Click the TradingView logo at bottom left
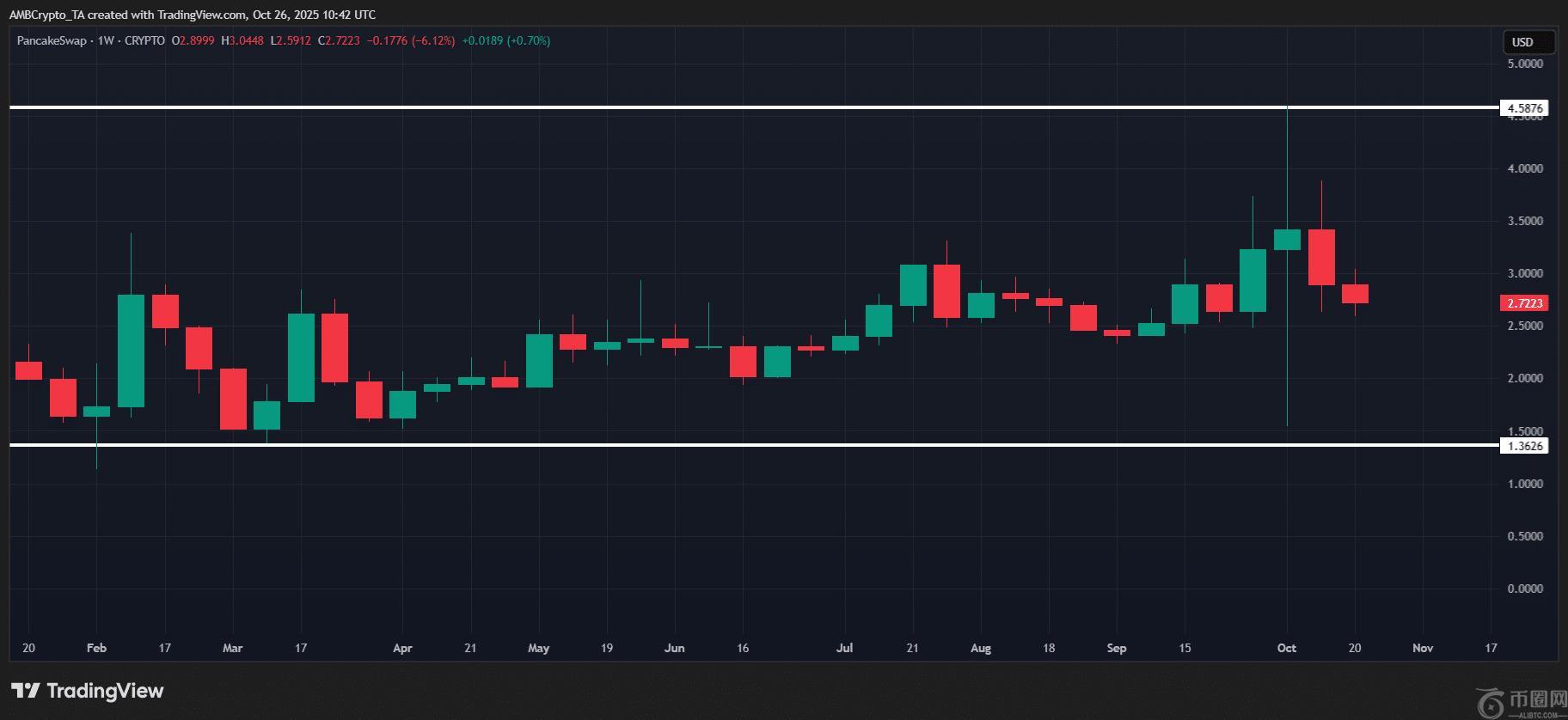The height and width of the screenshot is (720, 1568). 87,691
